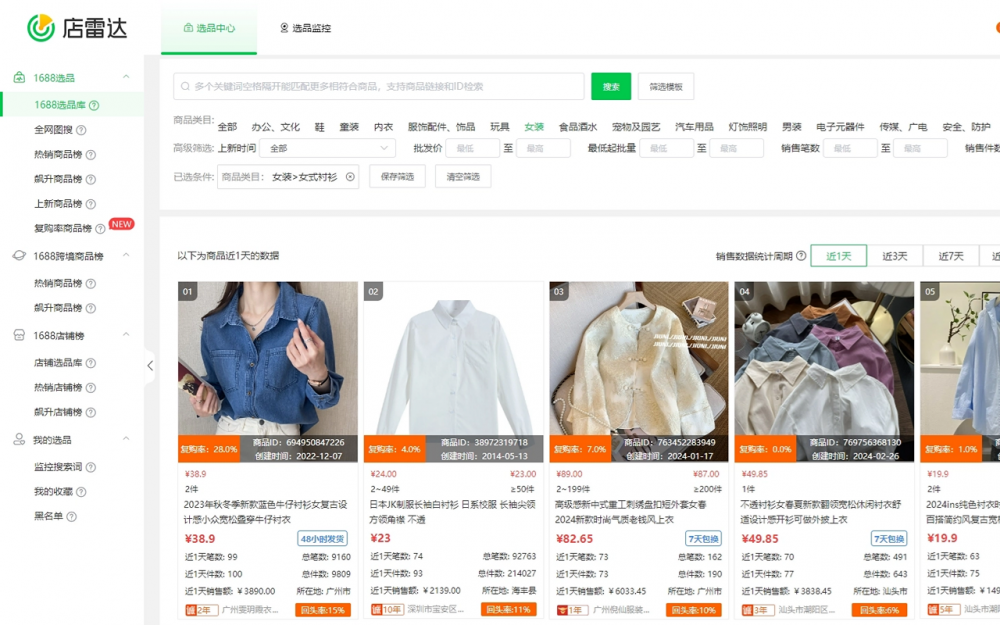Viewport: 1000px width, 625px height.
Task: Click the 保存筛选 button
Action: pyautogui.click(x=397, y=177)
